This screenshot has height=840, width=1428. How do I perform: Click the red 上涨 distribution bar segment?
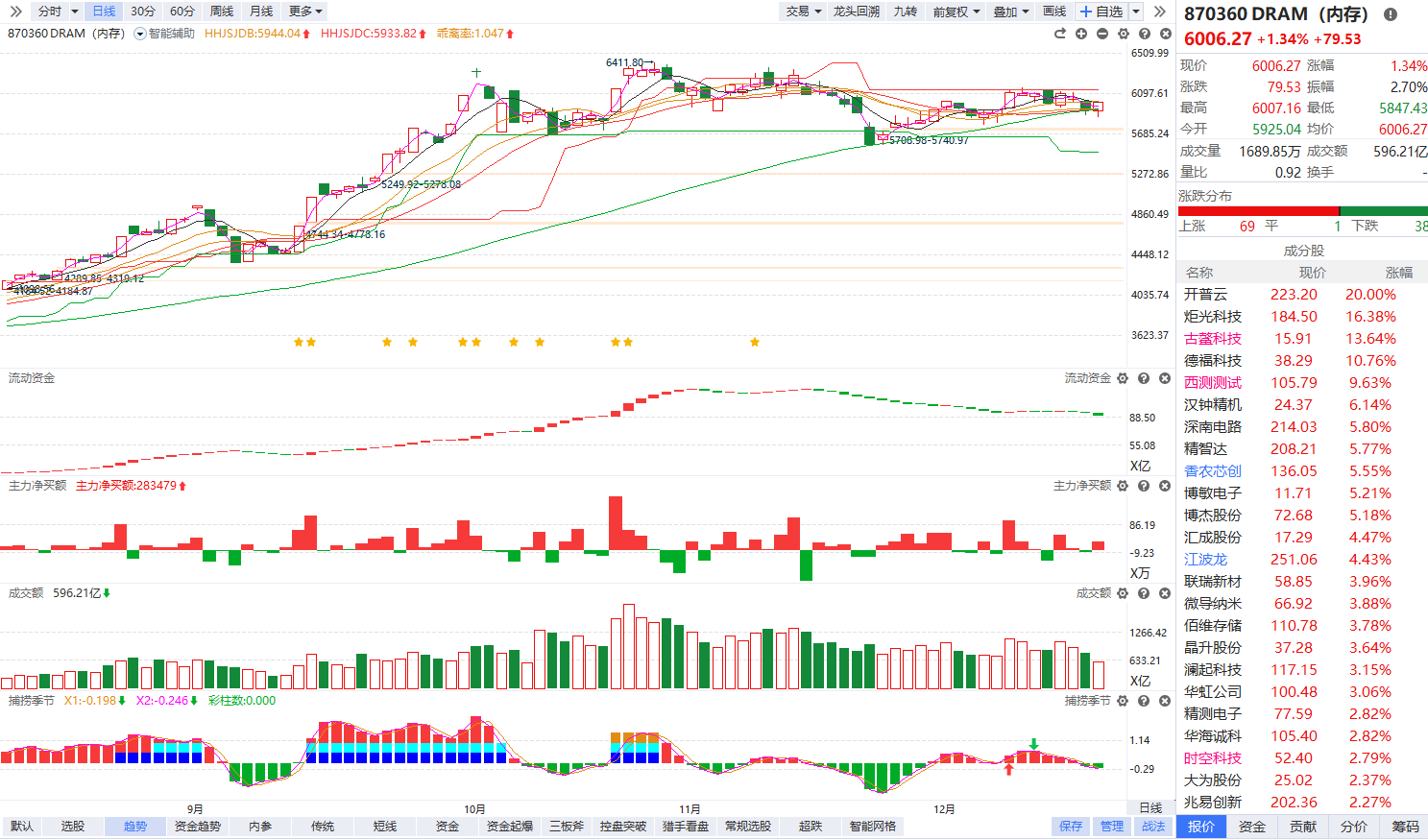(1258, 211)
